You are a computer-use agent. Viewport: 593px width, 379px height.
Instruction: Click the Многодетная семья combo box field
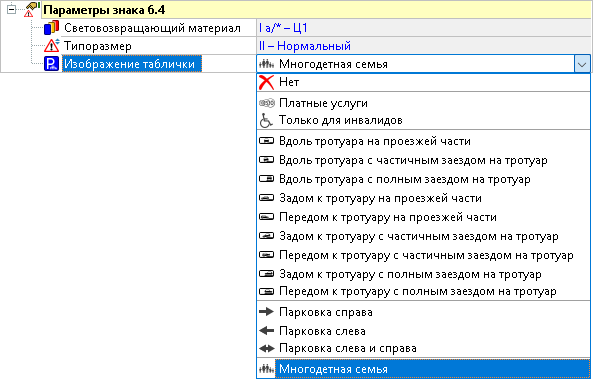[423, 64]
